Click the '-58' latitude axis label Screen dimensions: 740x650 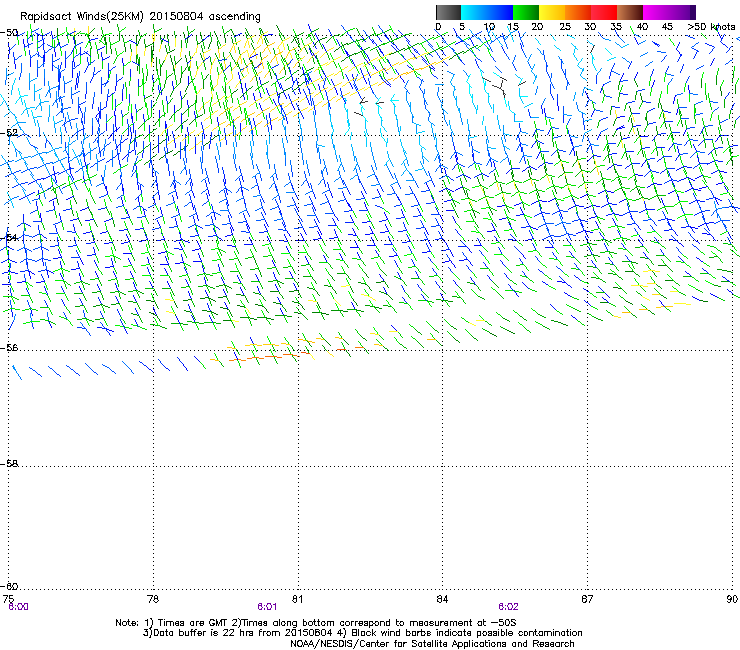point(9,464)
